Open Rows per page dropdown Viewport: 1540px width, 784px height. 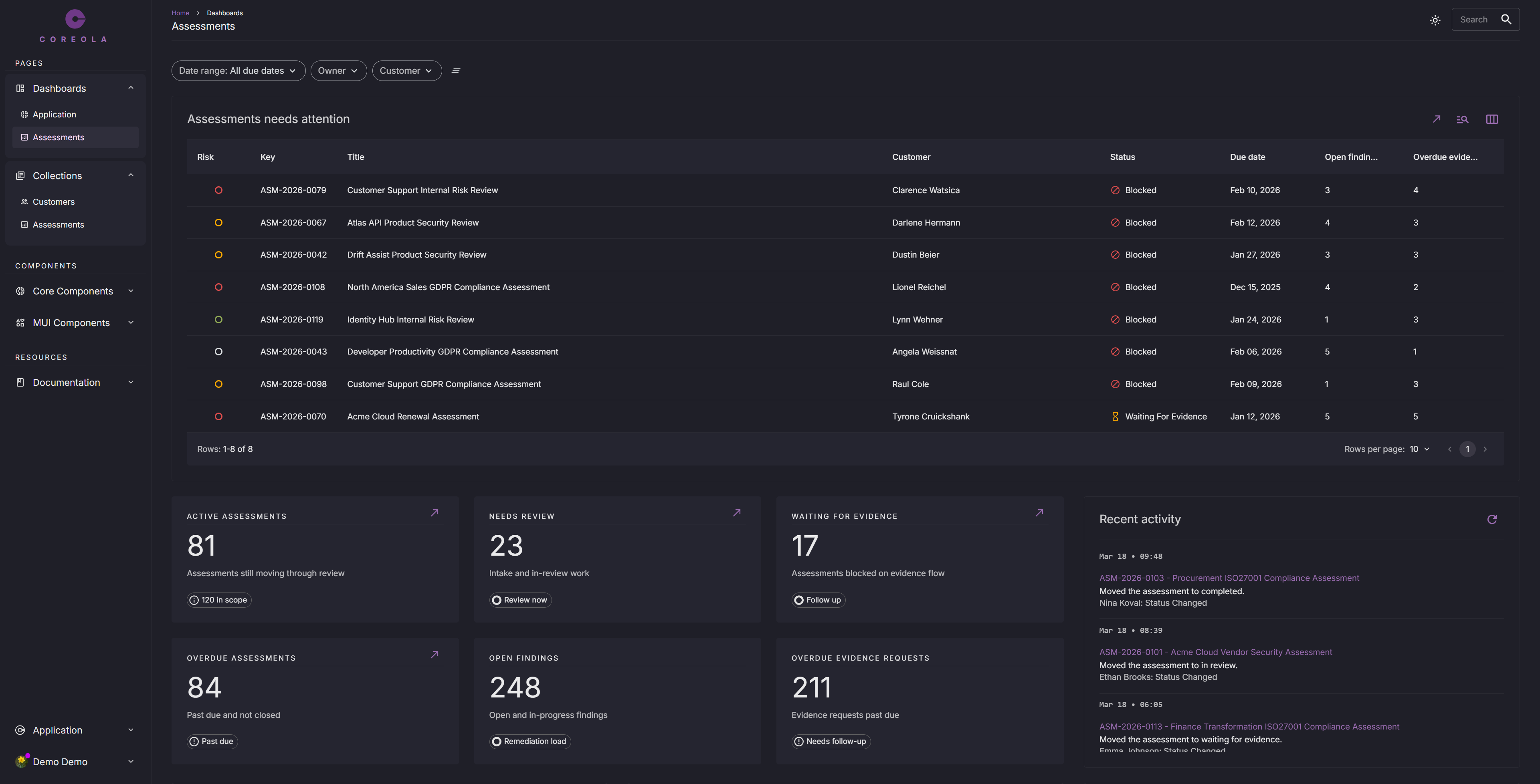[x=1419, y=449]
